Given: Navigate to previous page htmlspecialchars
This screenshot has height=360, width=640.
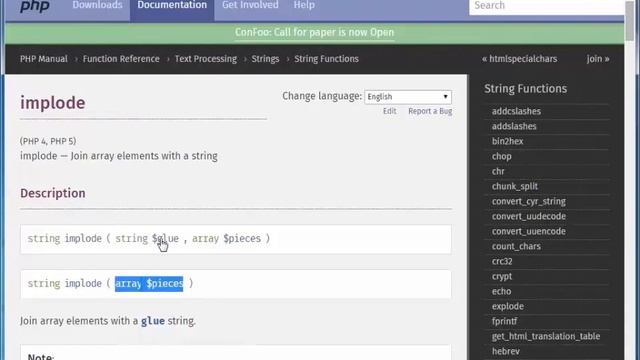Looking at the screenshot, I should tap(519, 59).
